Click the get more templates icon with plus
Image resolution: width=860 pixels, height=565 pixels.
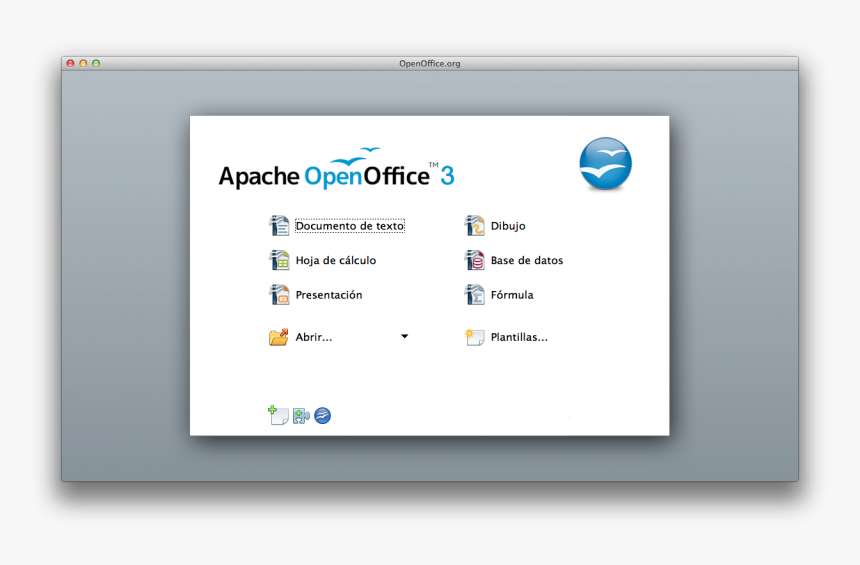pos(278,415)
